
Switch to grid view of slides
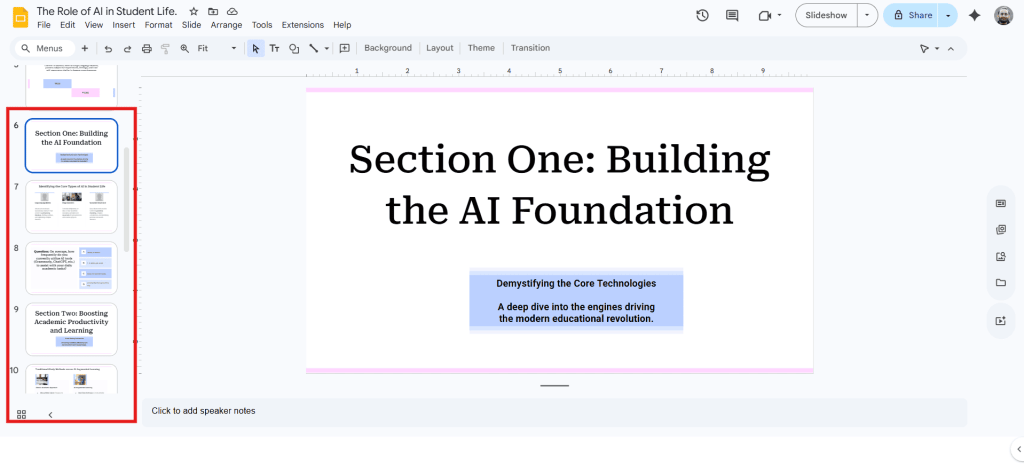pos(22,414)
